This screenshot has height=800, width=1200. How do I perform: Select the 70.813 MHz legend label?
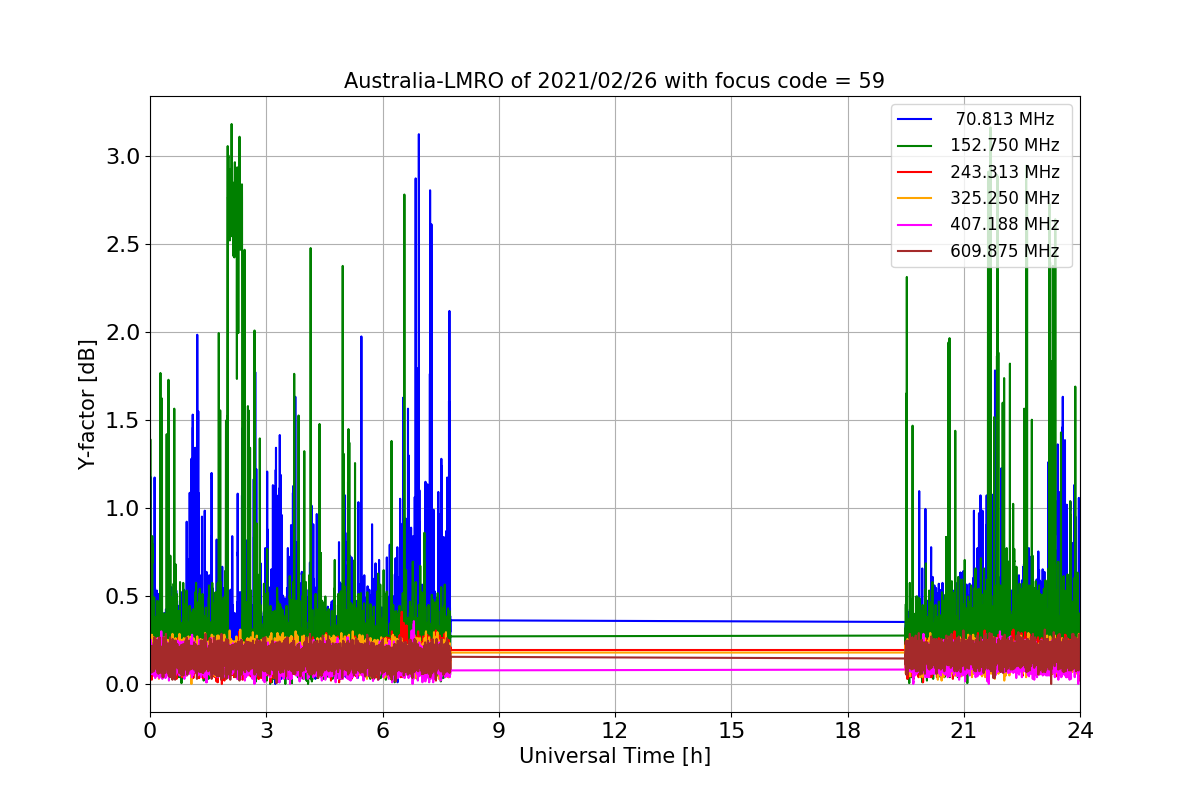click(x=1005, y=119)
